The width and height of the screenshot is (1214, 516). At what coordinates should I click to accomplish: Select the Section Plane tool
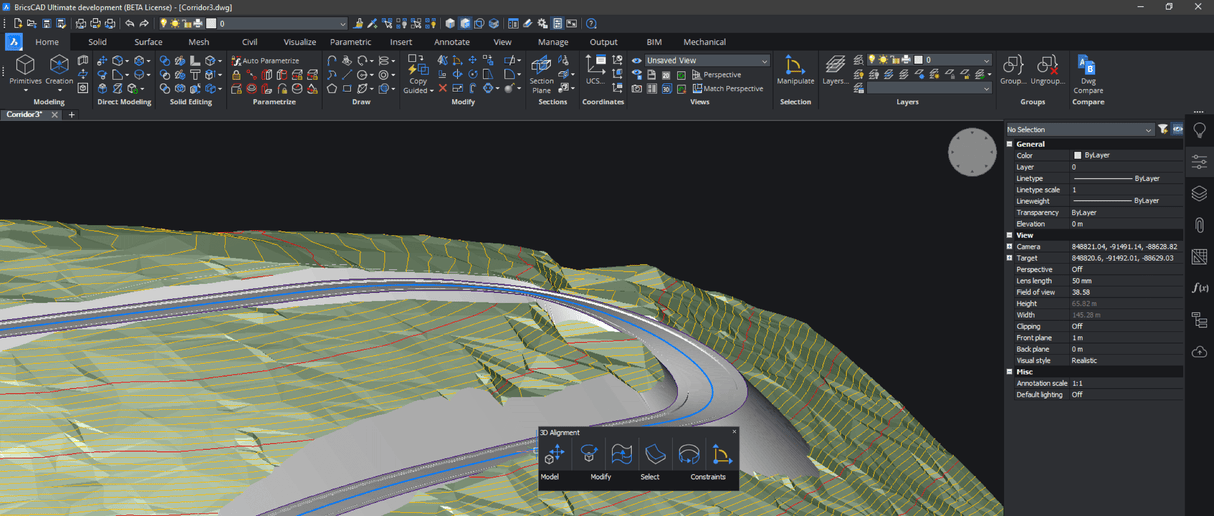tap(541, 74)
